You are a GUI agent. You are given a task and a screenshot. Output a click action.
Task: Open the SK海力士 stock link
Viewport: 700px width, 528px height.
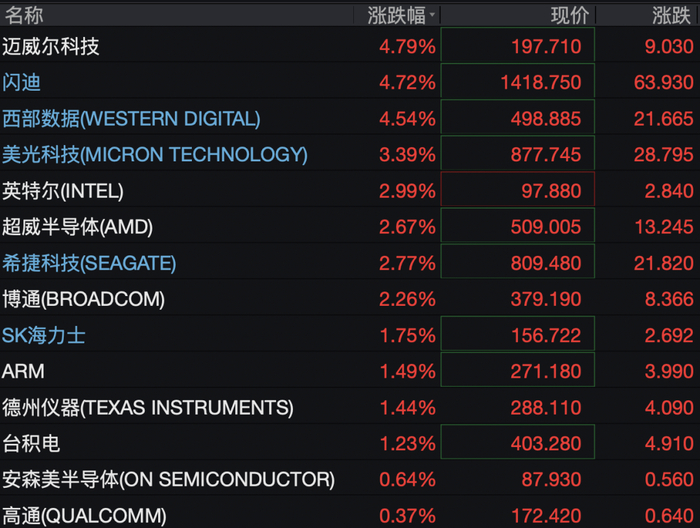point(43,336)
